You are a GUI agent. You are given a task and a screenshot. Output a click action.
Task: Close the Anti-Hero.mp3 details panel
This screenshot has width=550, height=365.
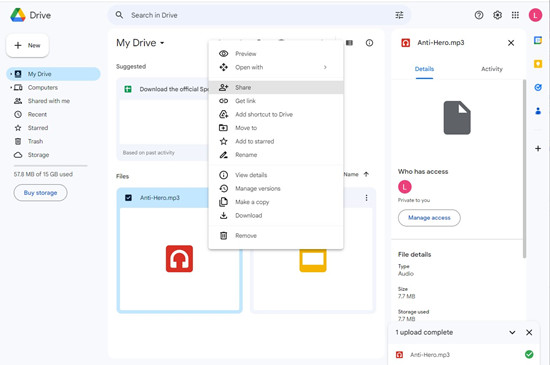(511, 43)
